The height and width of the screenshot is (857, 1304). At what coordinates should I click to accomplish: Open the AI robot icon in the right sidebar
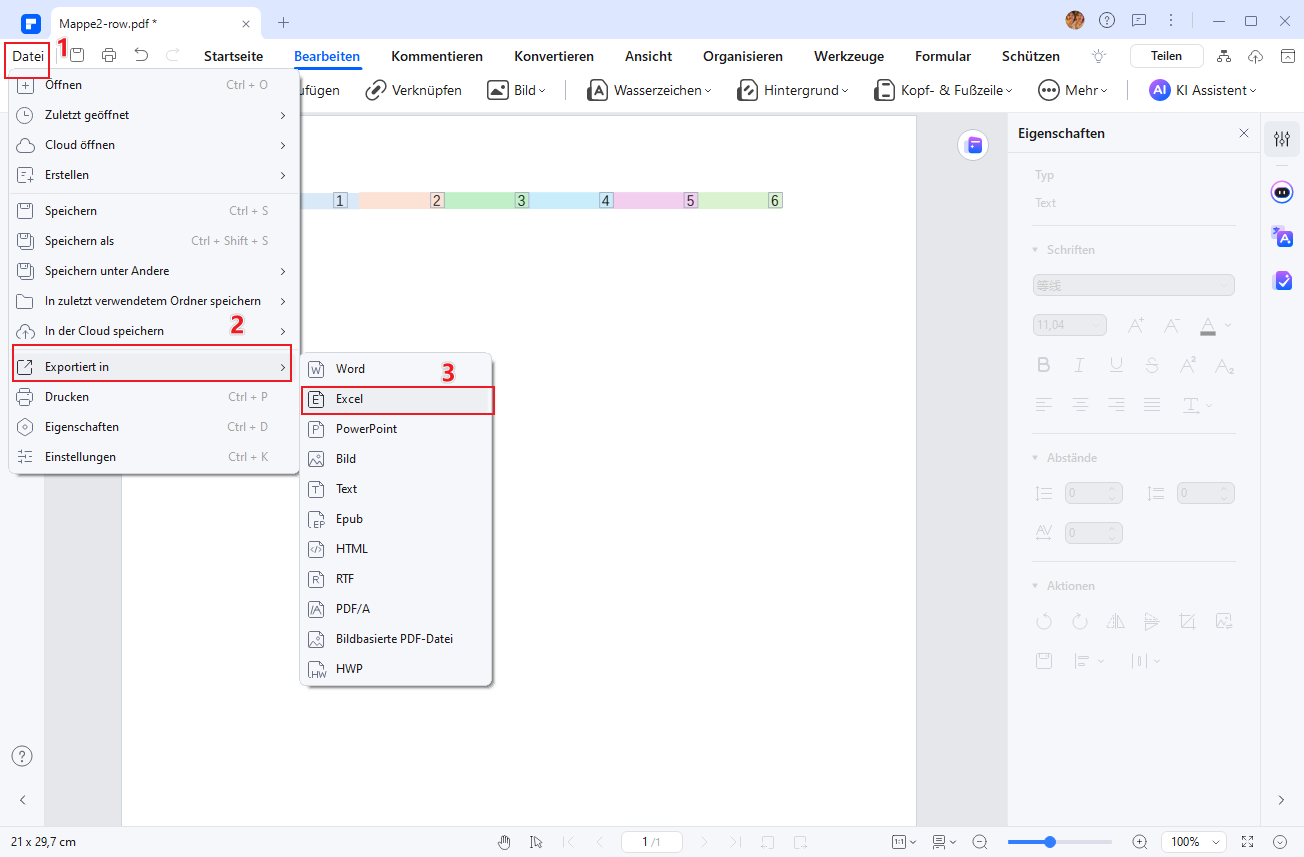1282,192
